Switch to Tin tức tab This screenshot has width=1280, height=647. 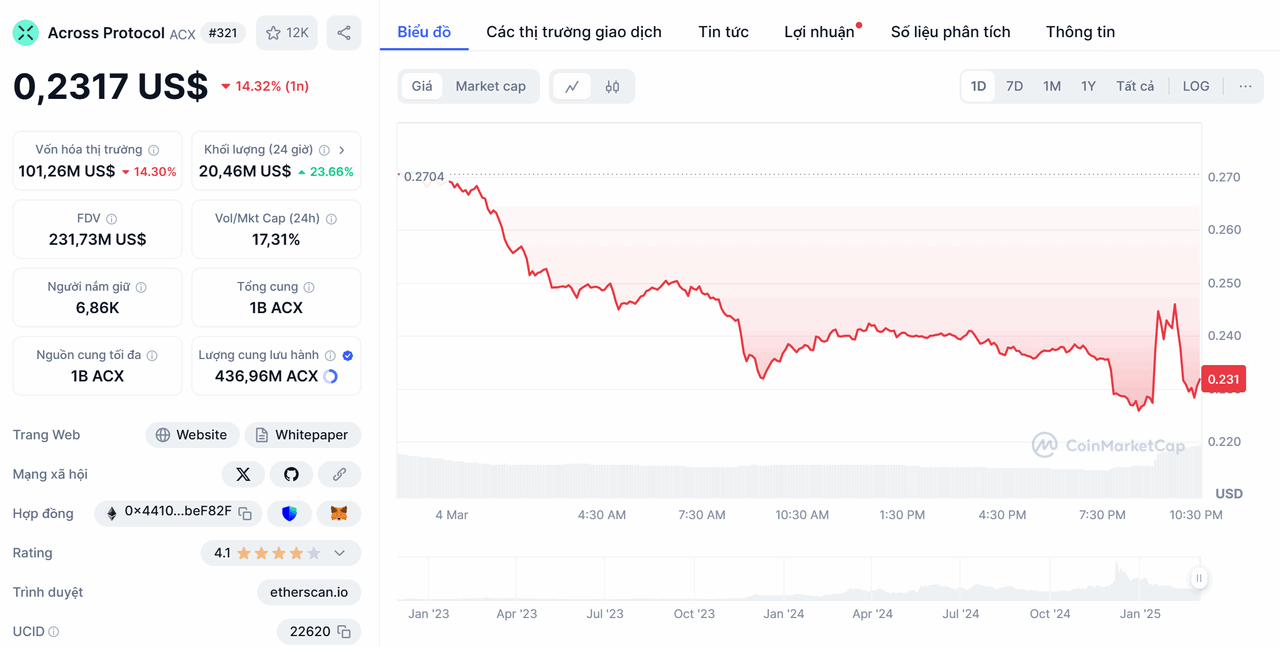pyautogui.click(x=724, y=32)
